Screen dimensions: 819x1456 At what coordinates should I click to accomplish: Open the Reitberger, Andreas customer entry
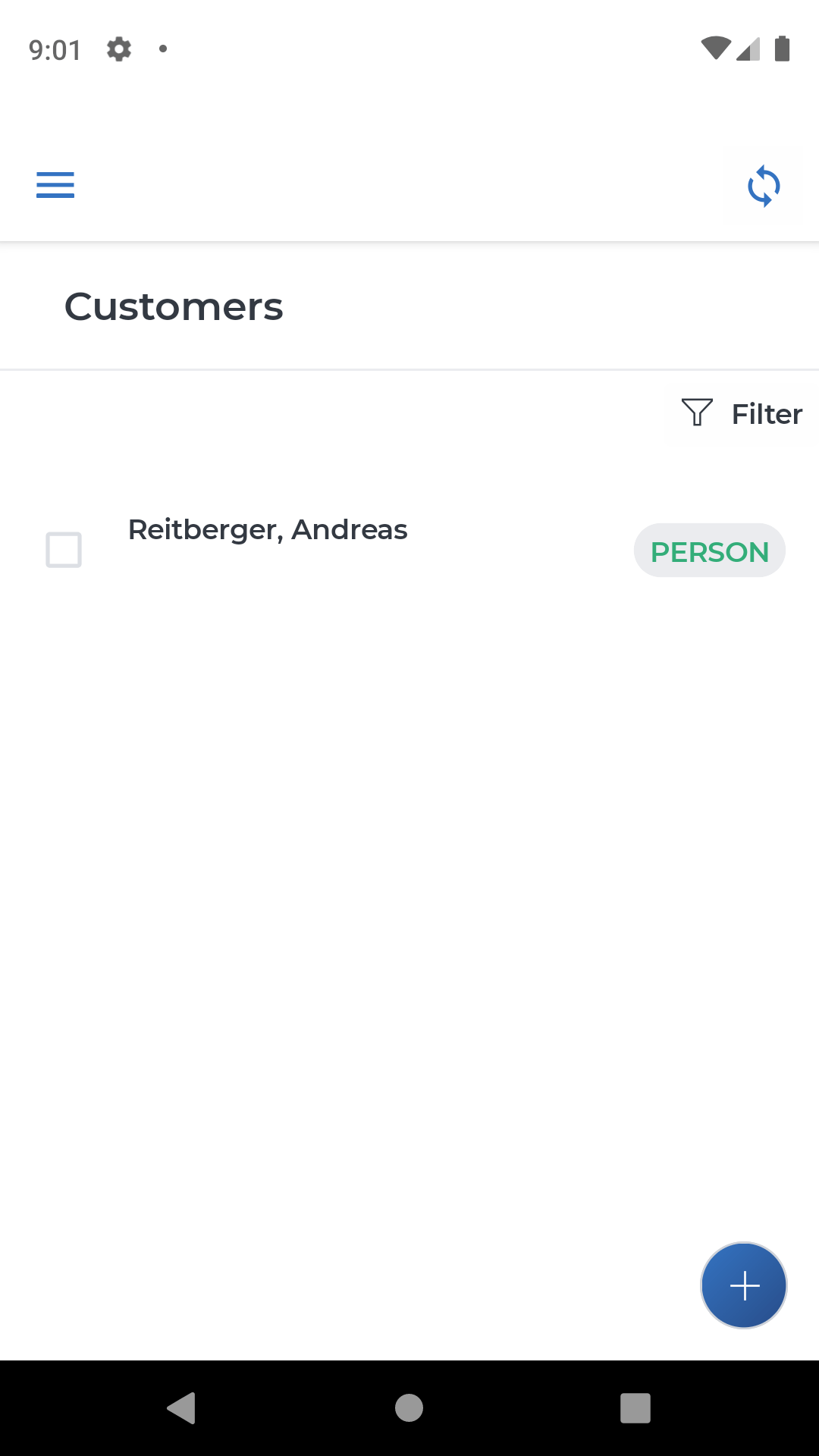coord(268,529)
